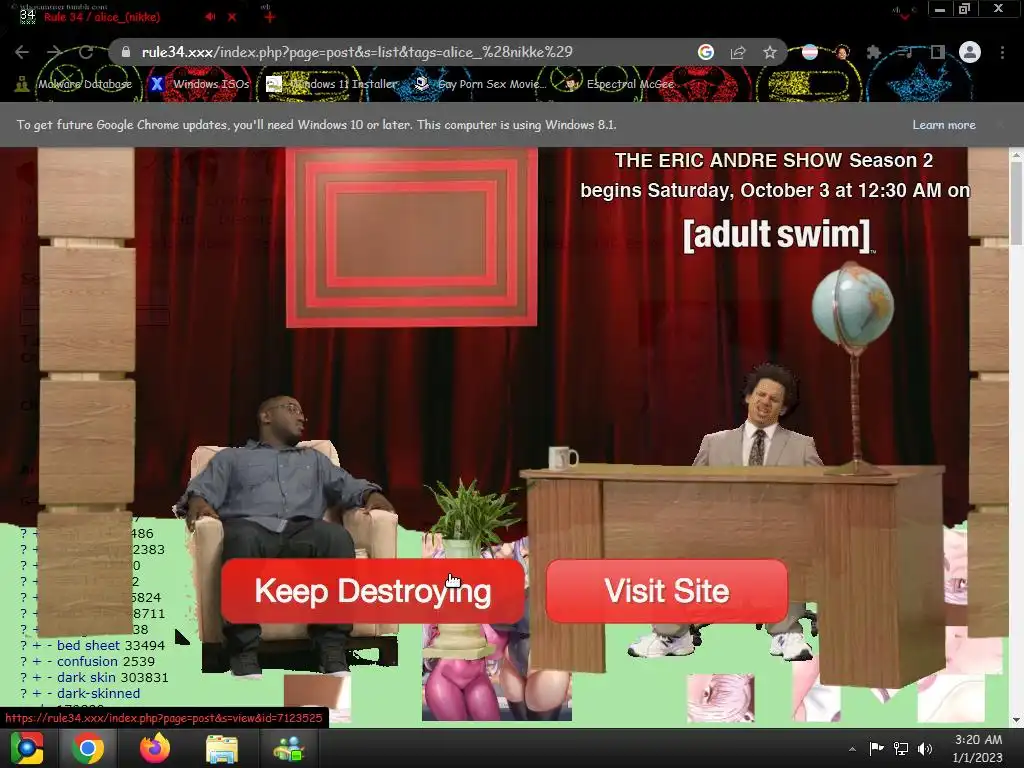The height and width of the screenshot is (768, 1024).
Task: Bookmark this page with the star
Action: point(770,52)
